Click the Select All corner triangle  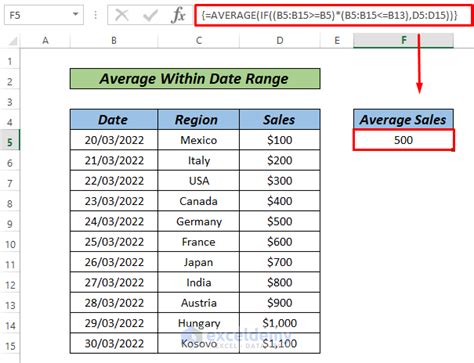[12, 41]
